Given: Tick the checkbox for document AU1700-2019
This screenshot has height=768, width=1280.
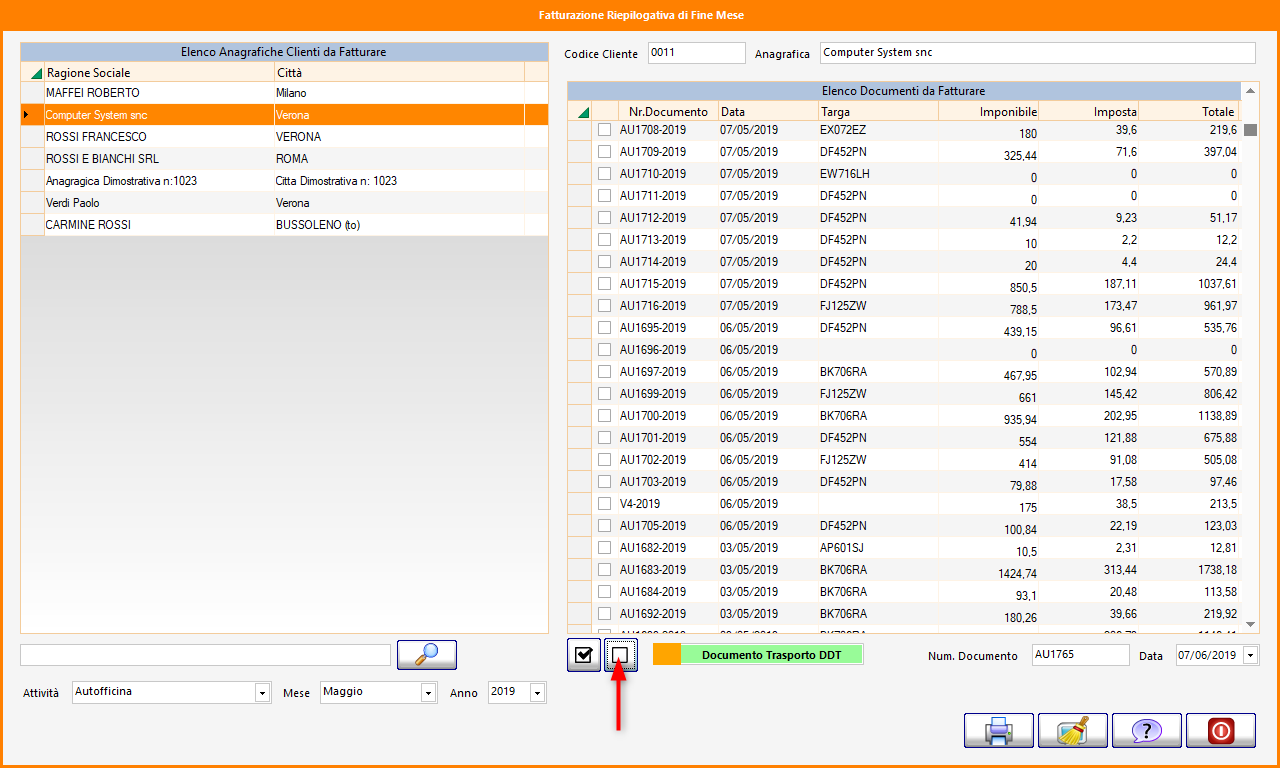Looking at the screenshot, I should (604, 416).
